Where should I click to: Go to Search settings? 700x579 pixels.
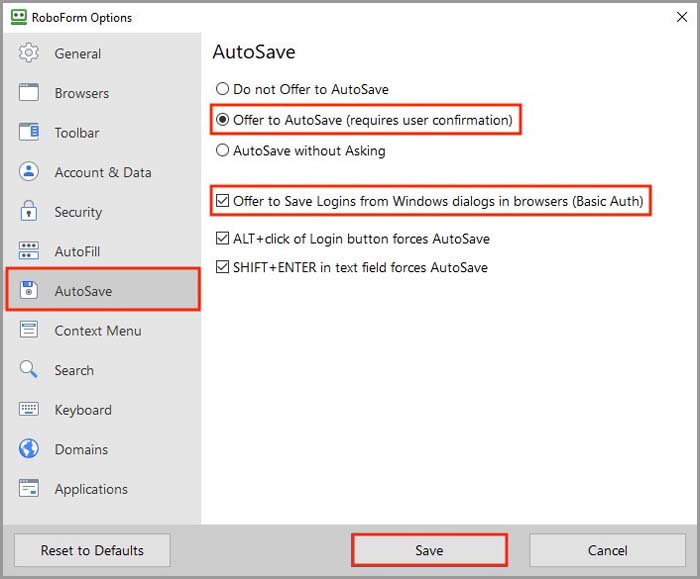click(x=103, y=370)
